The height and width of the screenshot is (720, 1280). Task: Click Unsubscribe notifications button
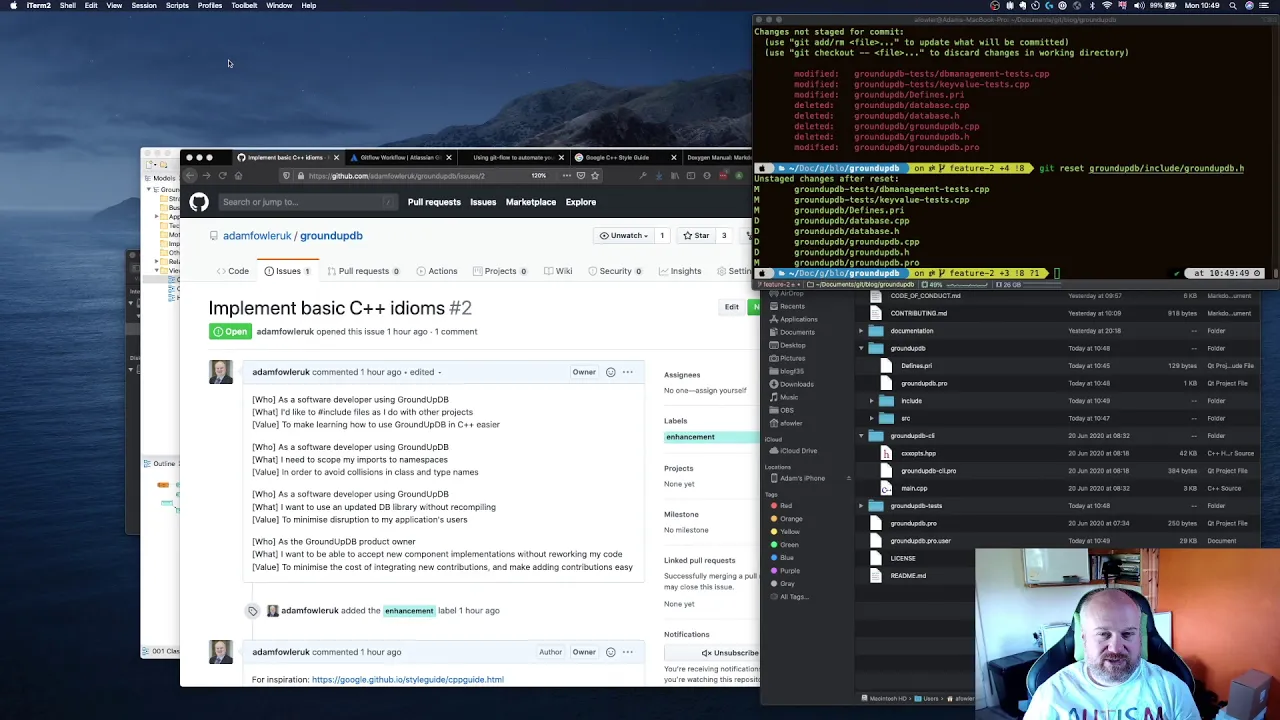pos(730,653)
